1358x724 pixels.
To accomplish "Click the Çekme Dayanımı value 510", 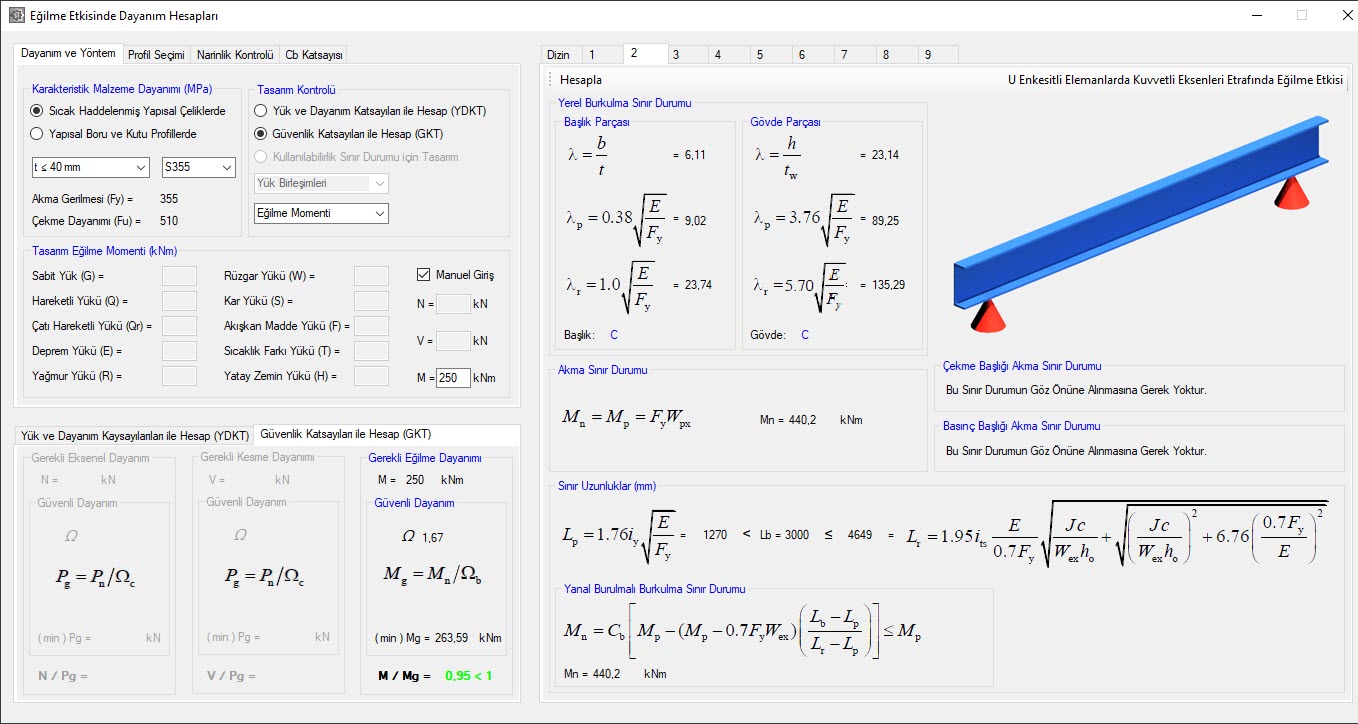I will coord(169,221).
